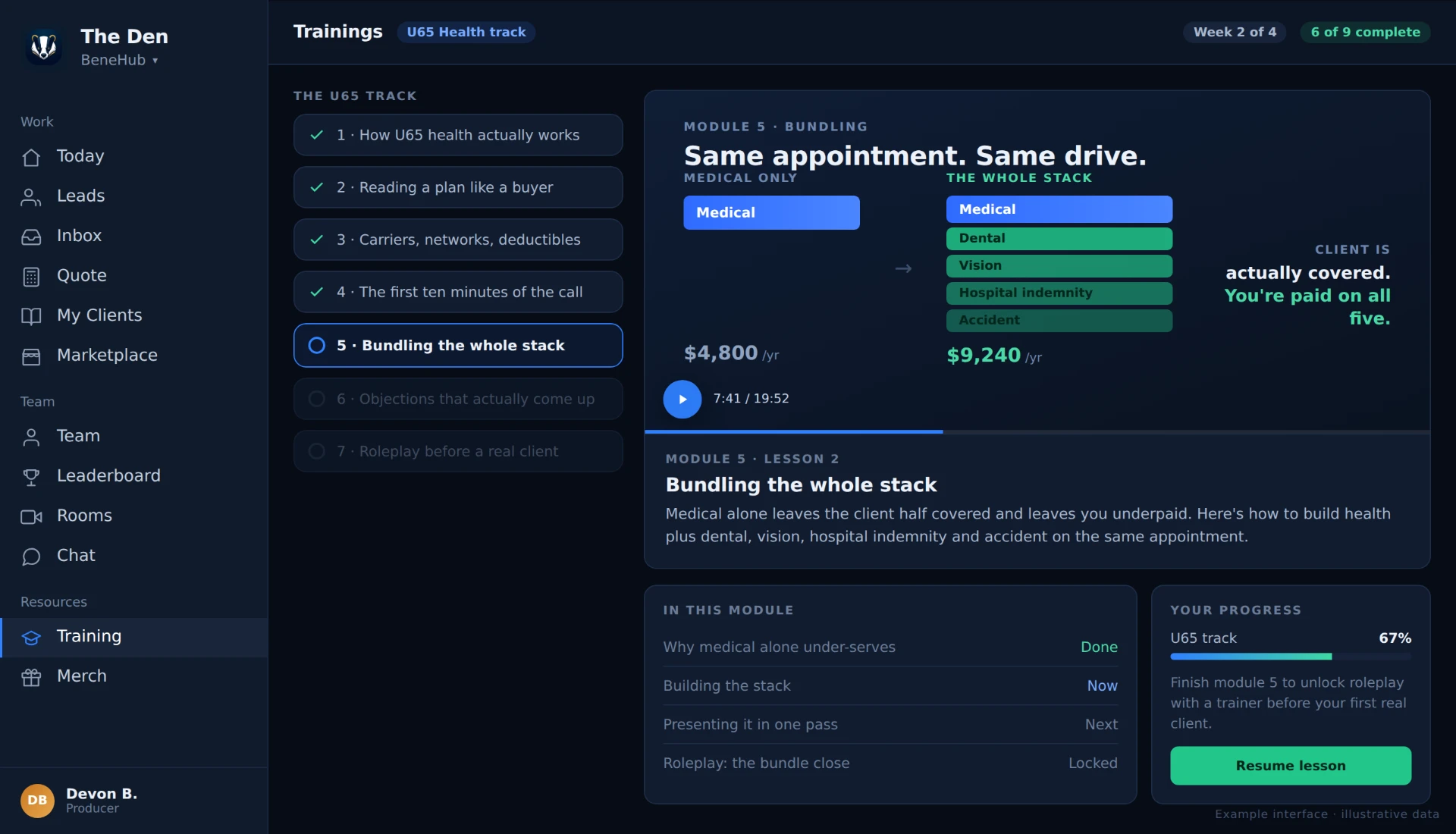Screen dimensions: 1456x834
Task: Click the Quote calculator icon
Action: pos(31,277)
